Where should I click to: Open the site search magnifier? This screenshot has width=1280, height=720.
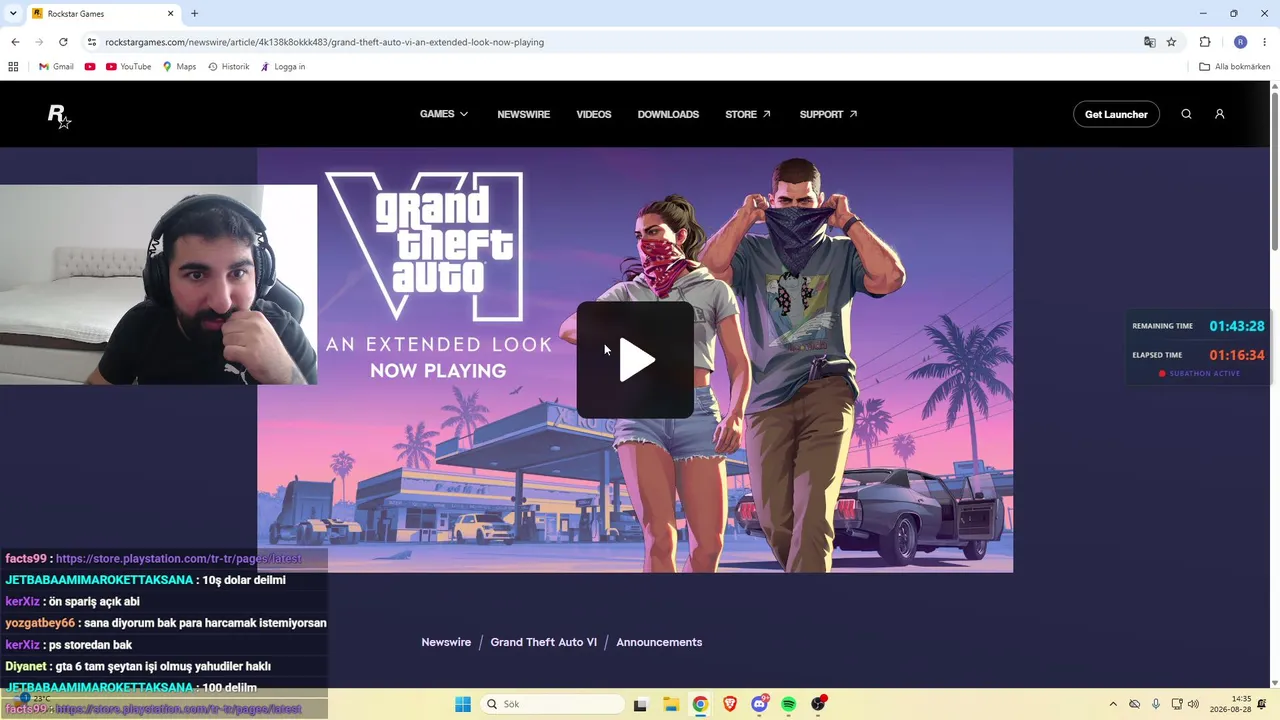[1186, 114]
